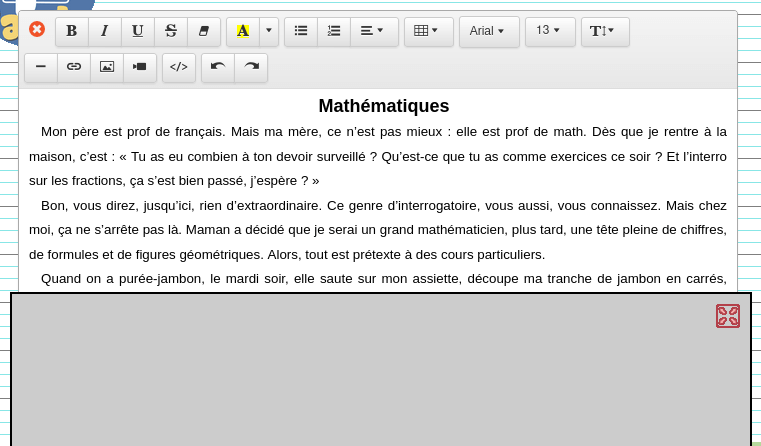
Task: Open the font size 13 dropdown
Action: (550, 32)
